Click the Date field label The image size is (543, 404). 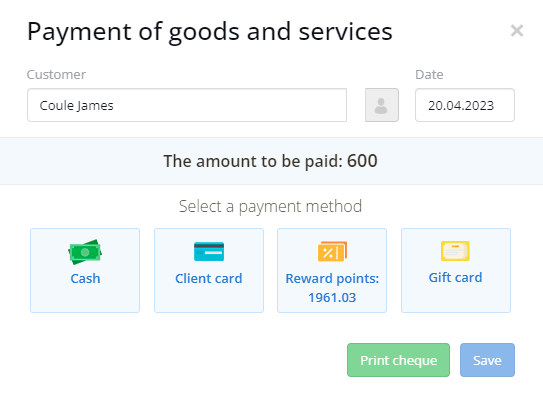pyautogui.click(x=429, y=74)
